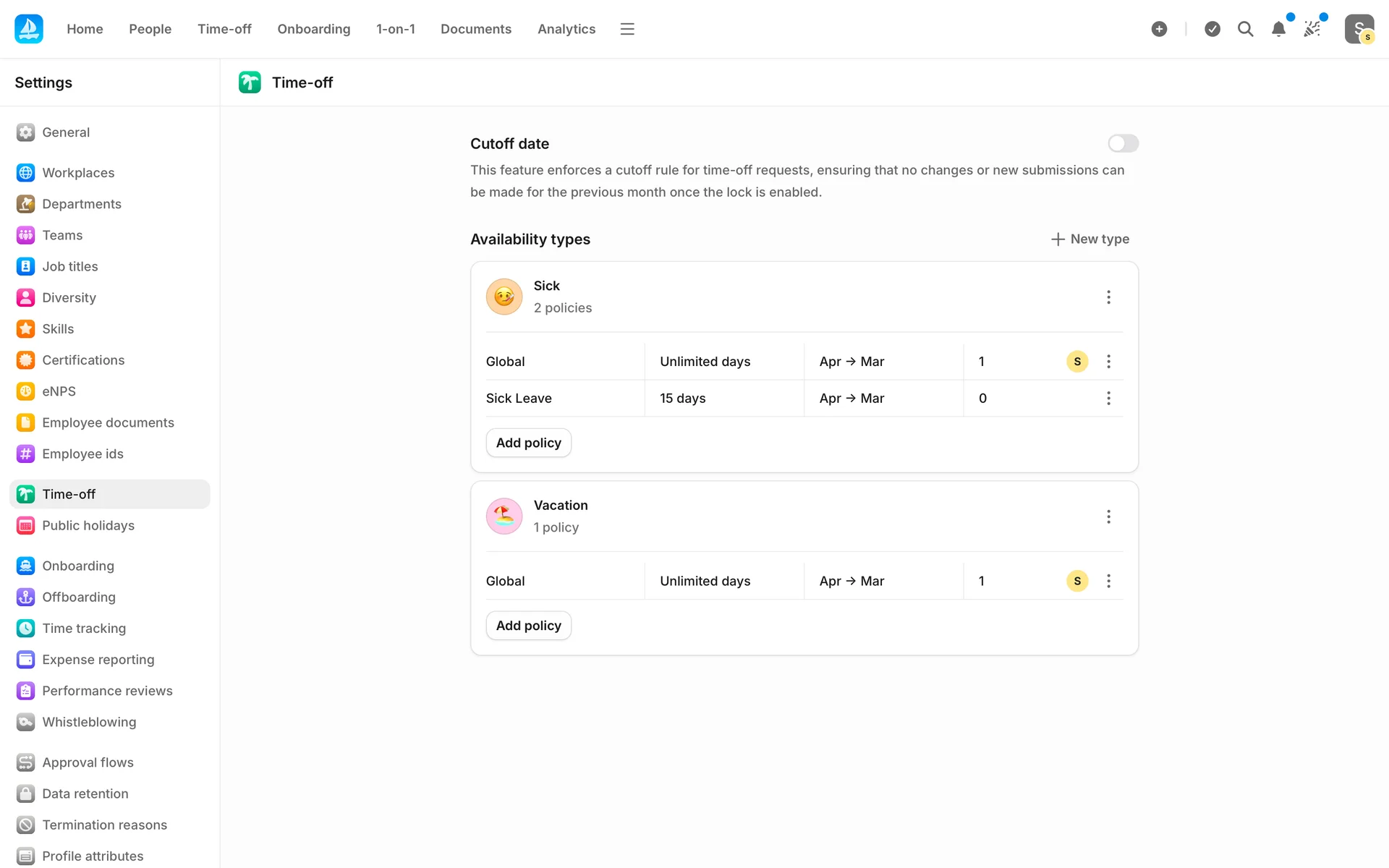Click the search magnifier icon
1389x868 pixels.
click(x=1245, y=29)
